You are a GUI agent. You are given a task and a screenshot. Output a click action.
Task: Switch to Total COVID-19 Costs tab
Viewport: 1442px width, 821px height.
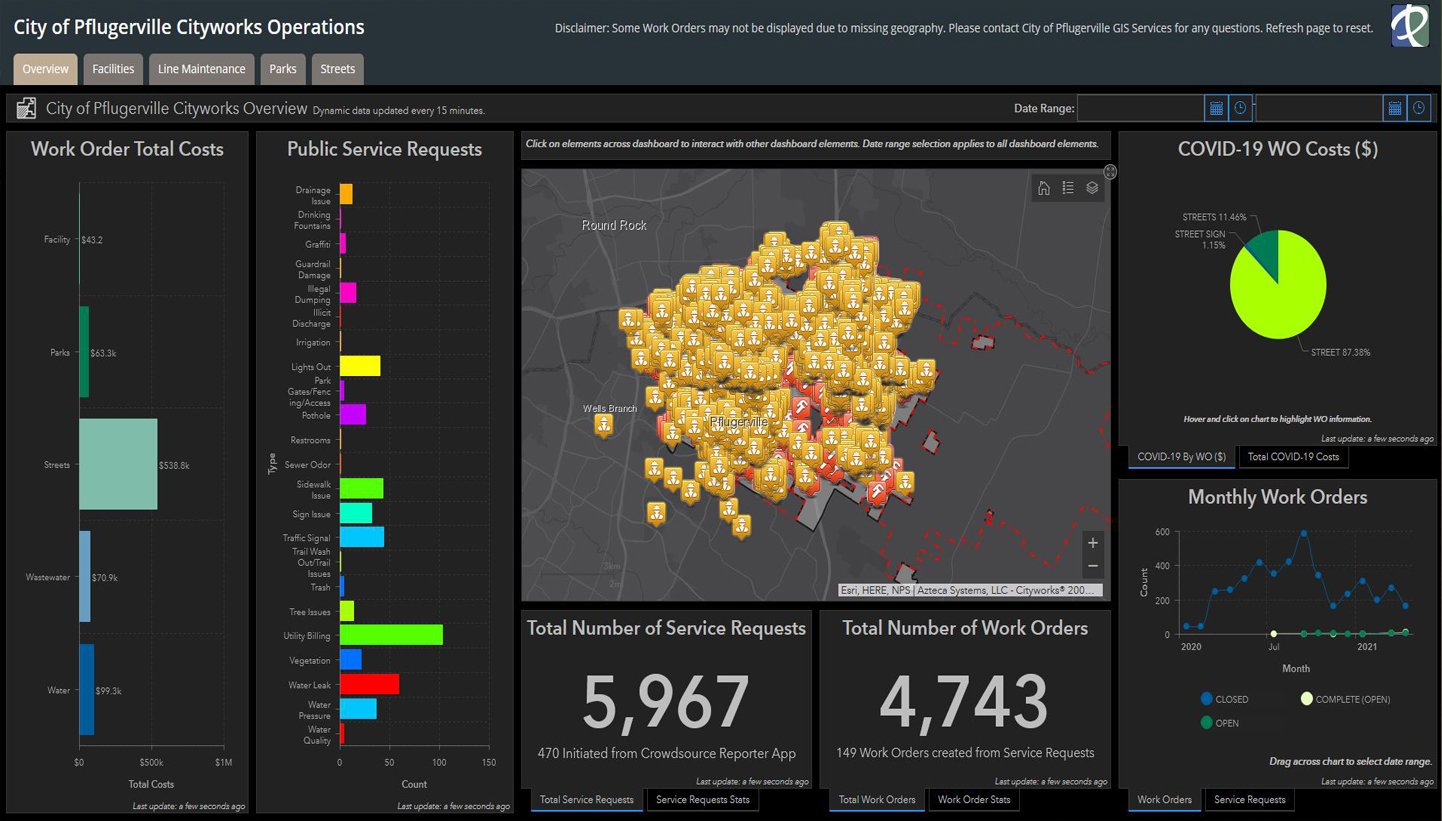pyautogui.click(x=1293, y=456)
